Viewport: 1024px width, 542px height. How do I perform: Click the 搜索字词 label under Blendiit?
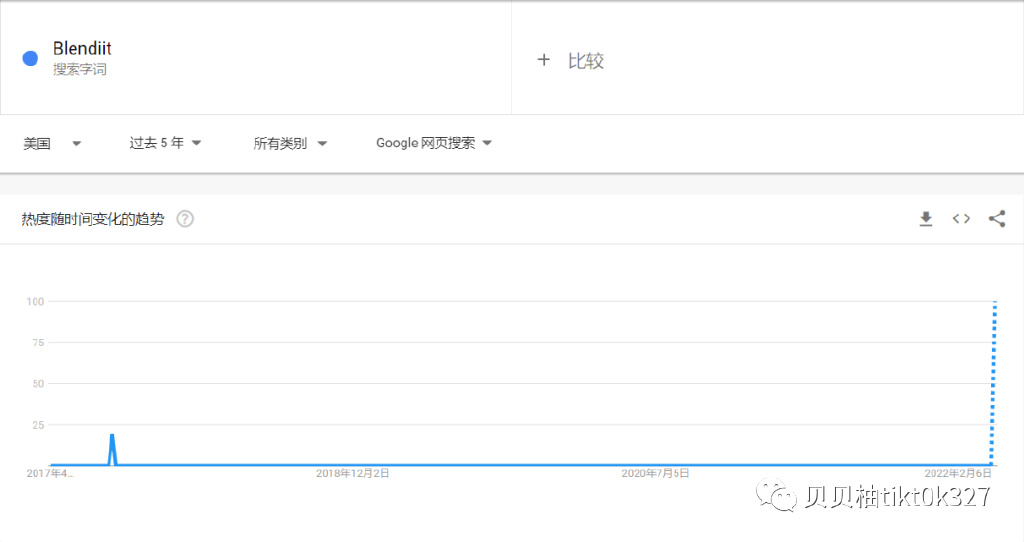[x=80, y=69]
